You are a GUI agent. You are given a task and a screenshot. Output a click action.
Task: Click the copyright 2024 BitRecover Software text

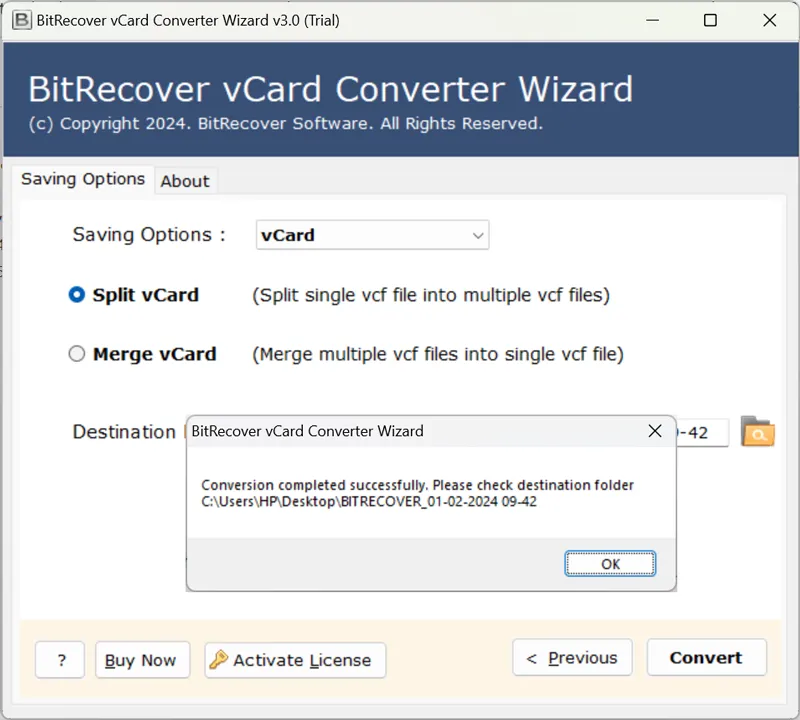[285, 123]
